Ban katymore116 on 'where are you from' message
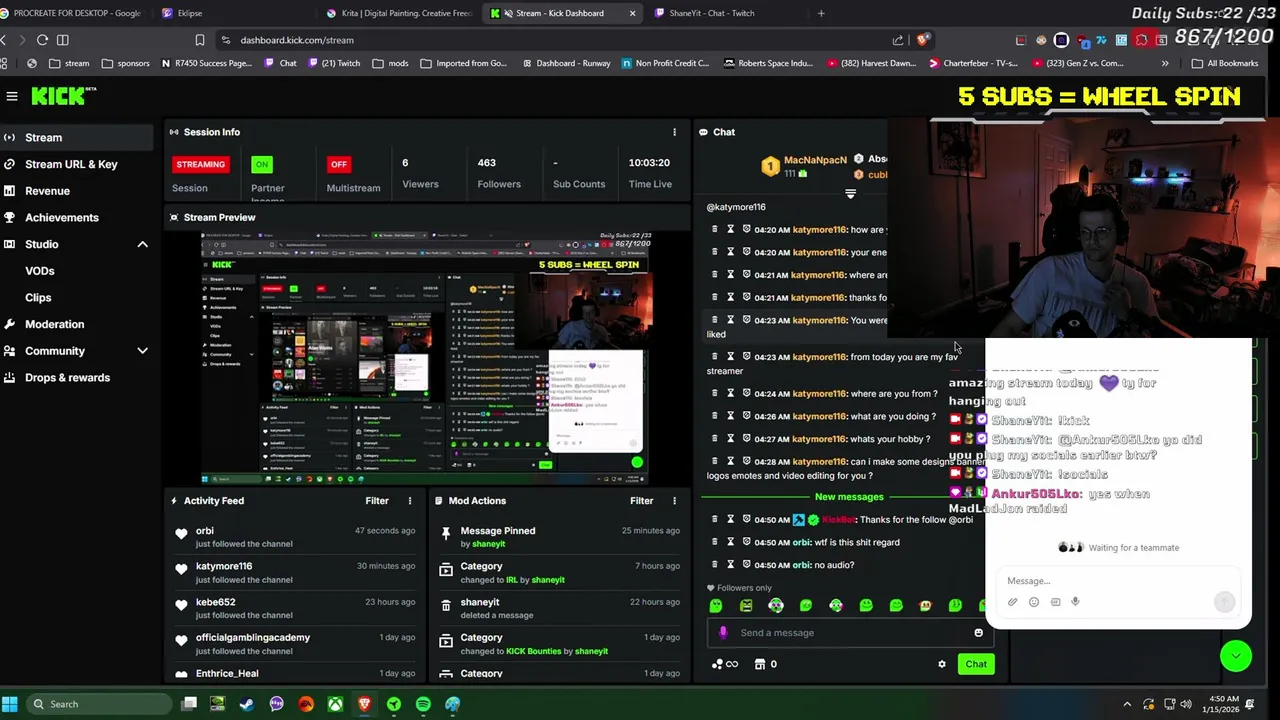1280x720 pixels. point(746,393)
